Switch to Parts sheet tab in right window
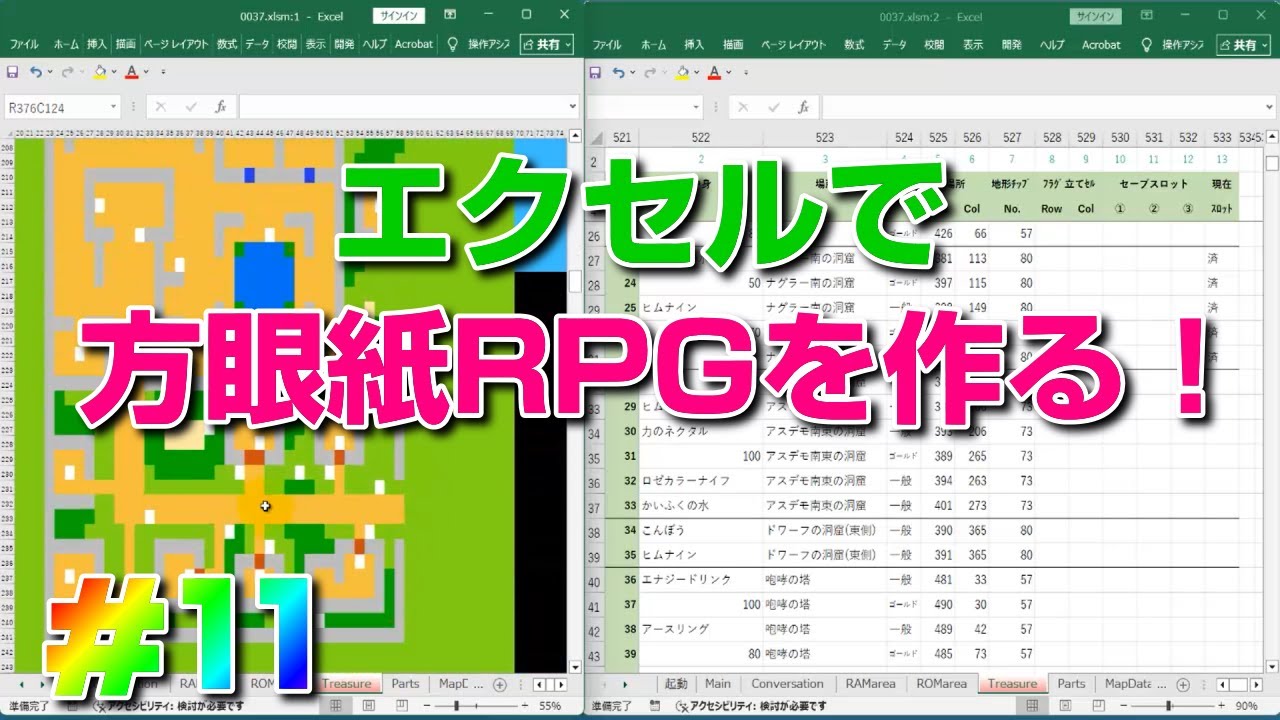The height and width of the screenshot is (720, 1280). coord(1071,684)
